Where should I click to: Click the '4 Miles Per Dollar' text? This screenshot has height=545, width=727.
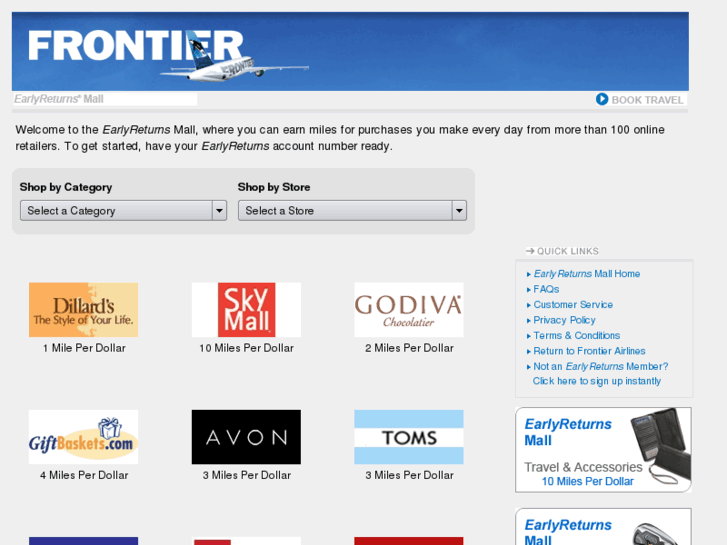[x=84, y=475]
